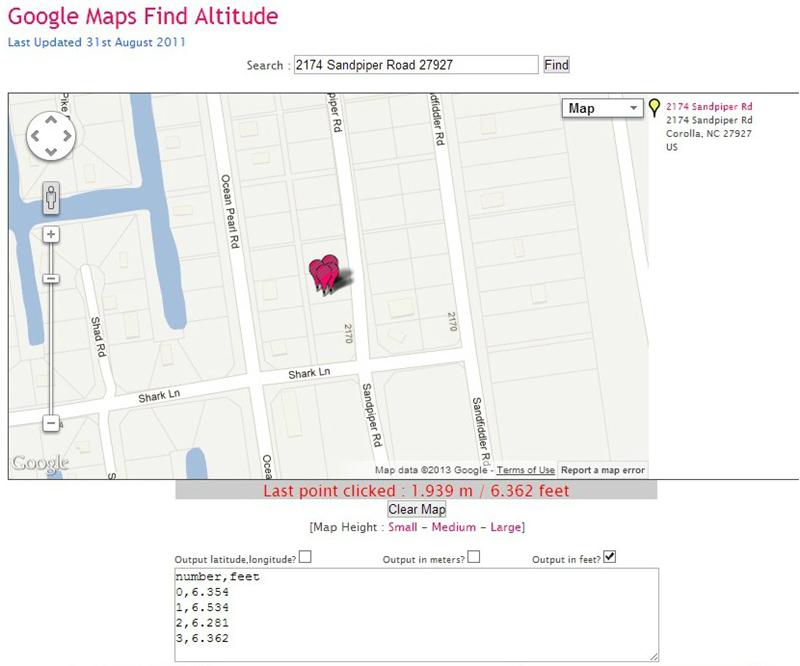Click the Clear Map button
Screen dimensions: 800x666
pos(417,509)
